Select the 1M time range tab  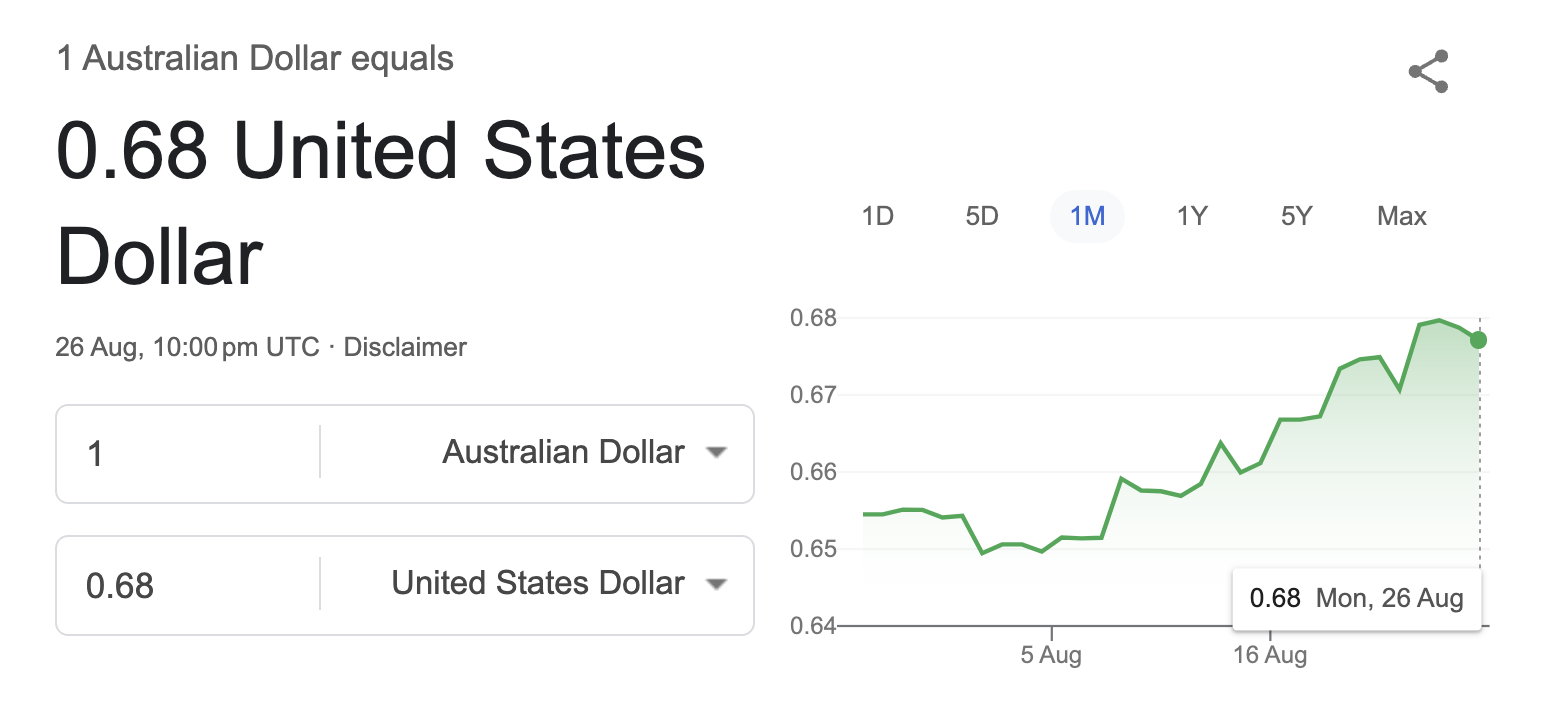[x=1087, y=216]
